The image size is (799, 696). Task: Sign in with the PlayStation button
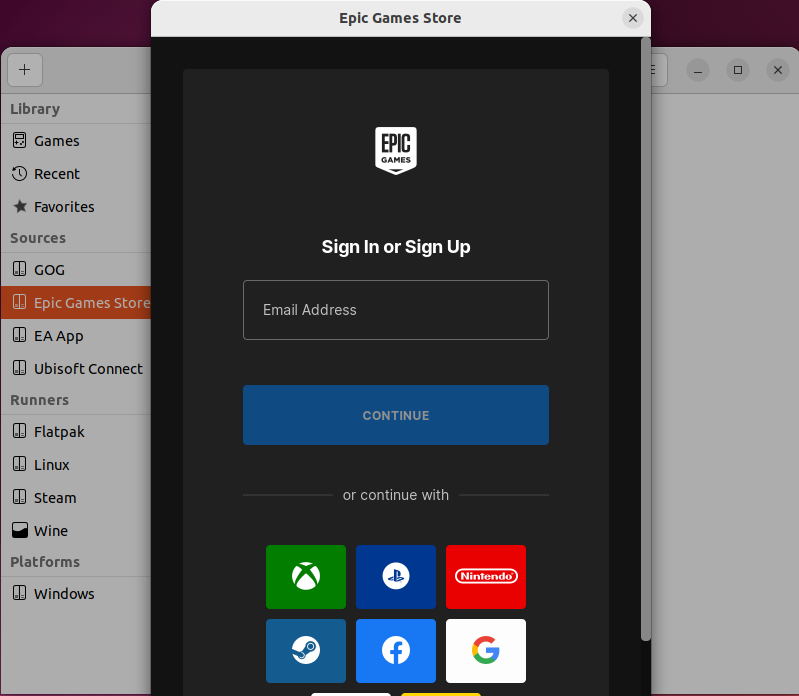(x=396, y=577)
